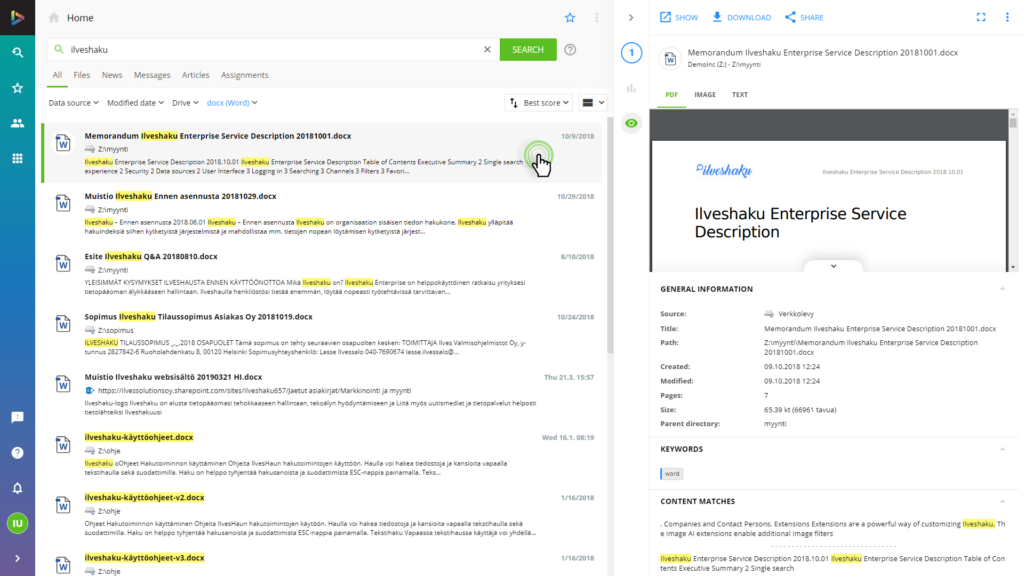The image size is (1024, 576).
Task: Click DOWNLOAD in preview toolbar
Action: coord(741,18)
